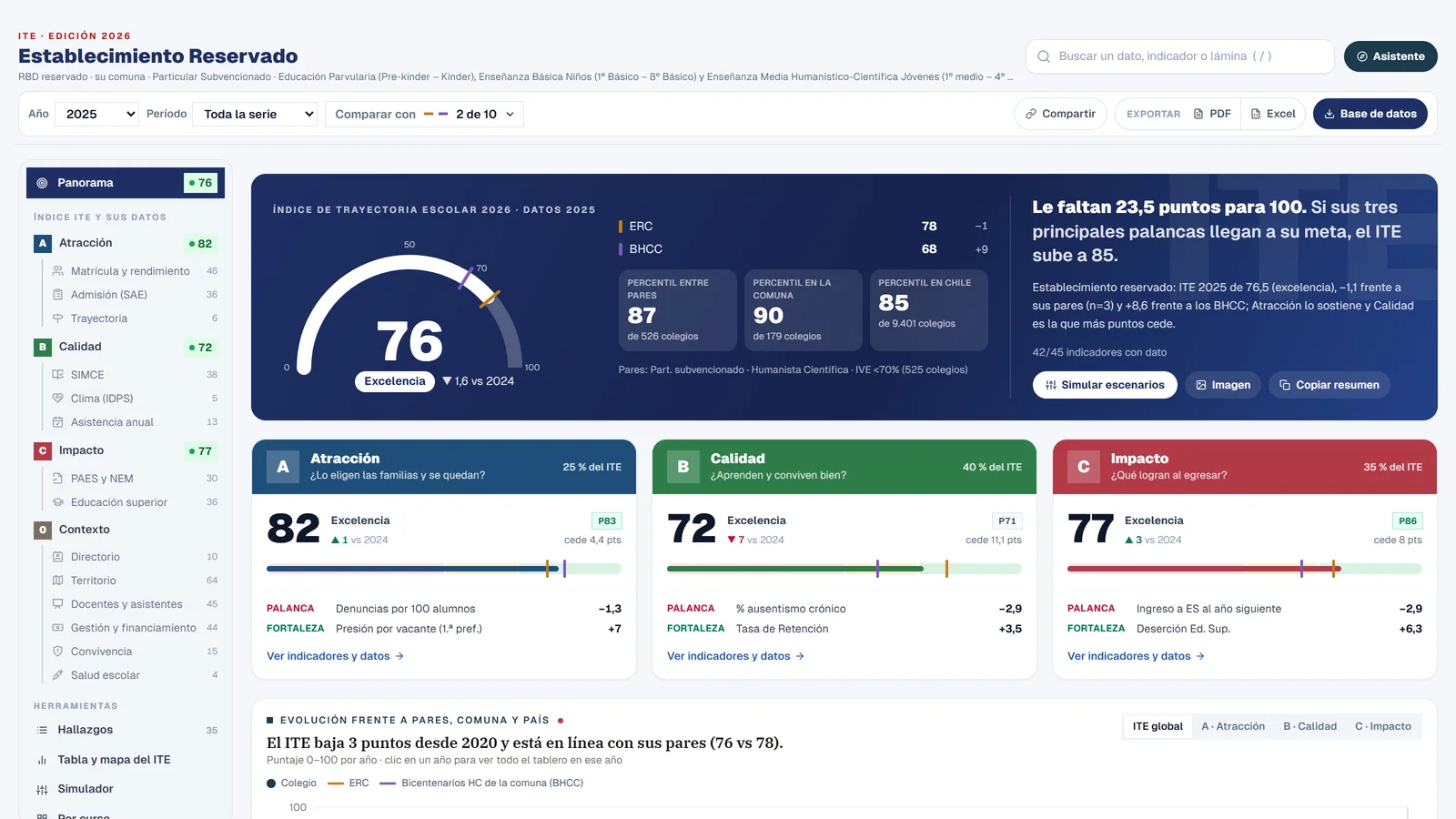Open the Año 2025 dropdown

click(x=96, y=114)
